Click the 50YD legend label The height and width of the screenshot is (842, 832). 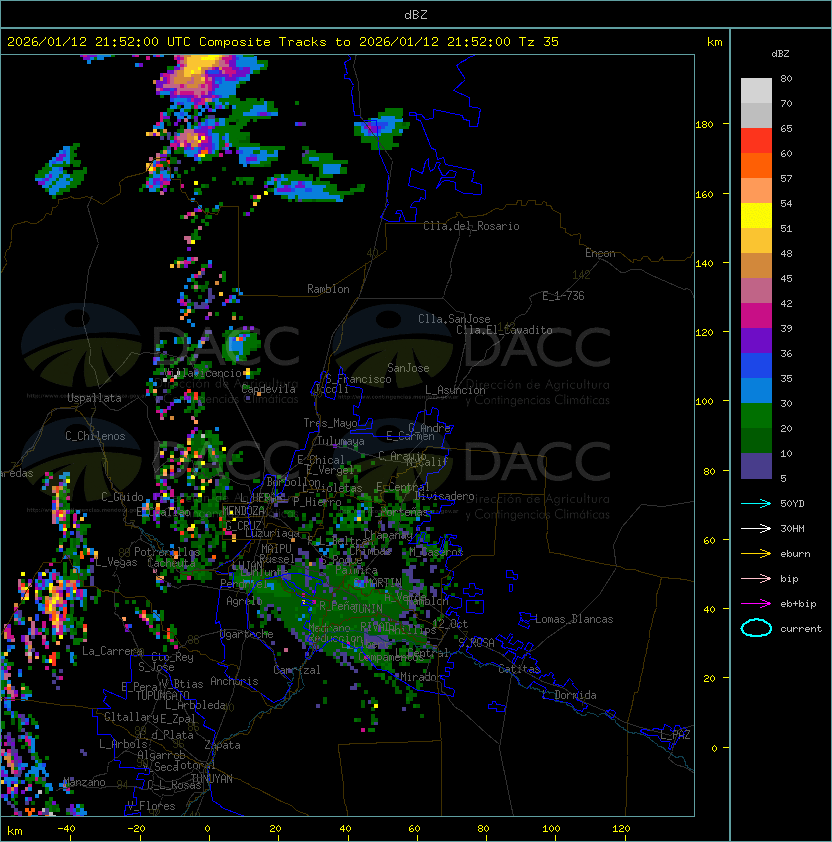792,504
